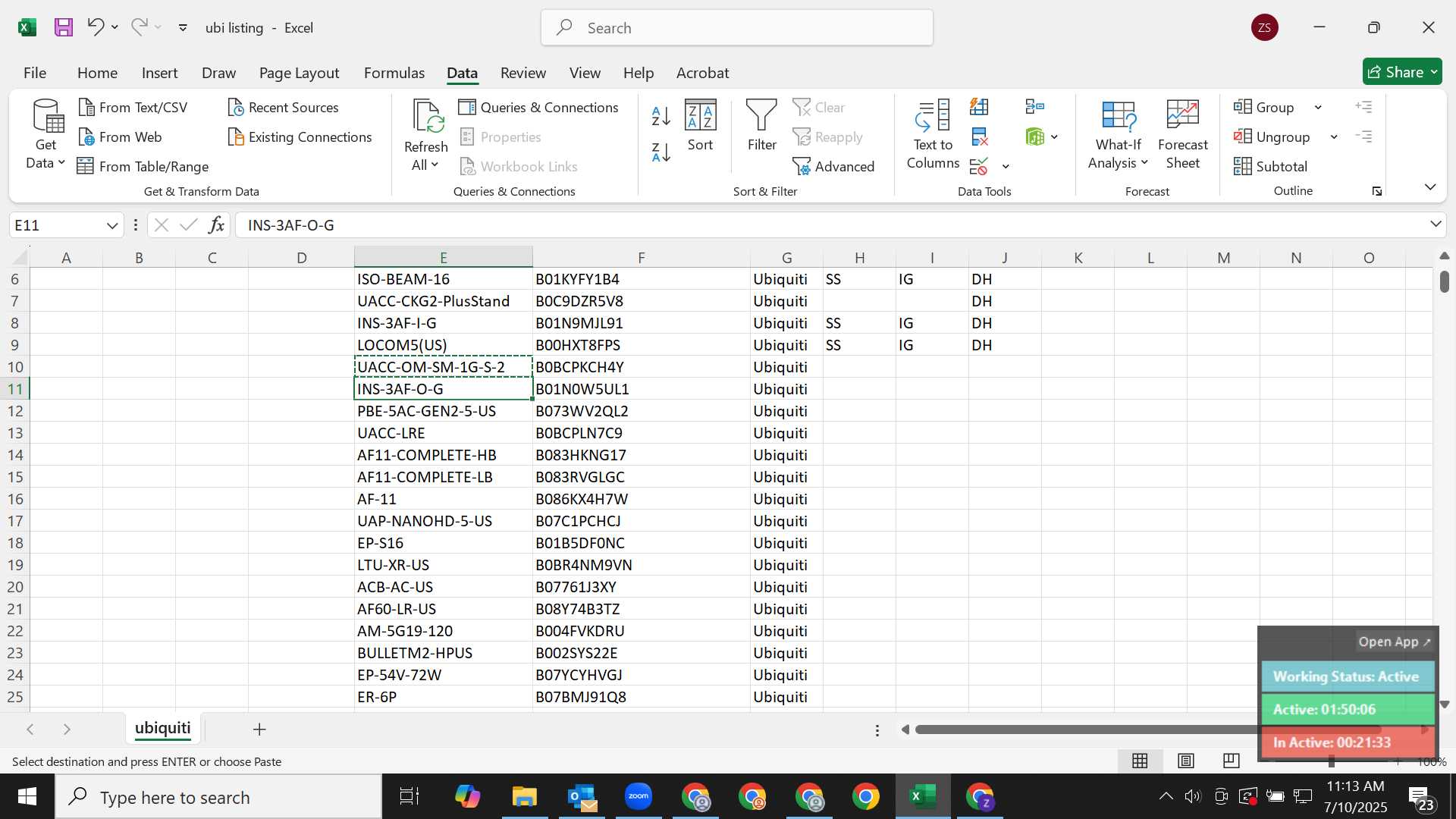This screenshot has width=1456, height=819.
Task: Open Queries & Connections pane
Action: pyautogui.click(x=538, y=108)
